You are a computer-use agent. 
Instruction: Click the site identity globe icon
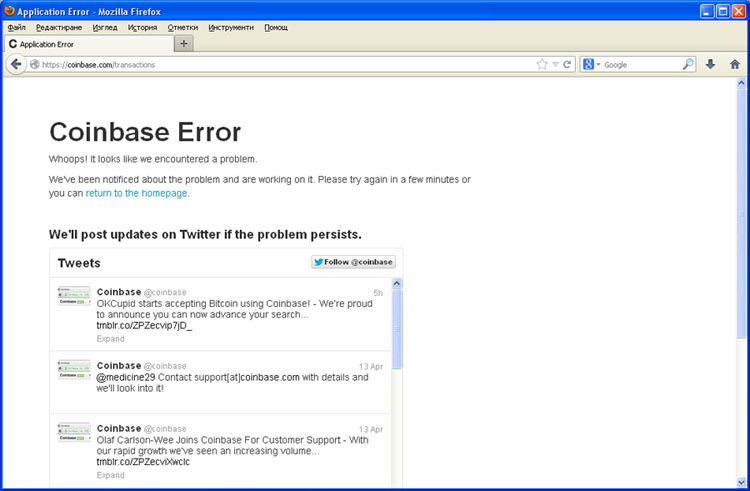point(34,64)
